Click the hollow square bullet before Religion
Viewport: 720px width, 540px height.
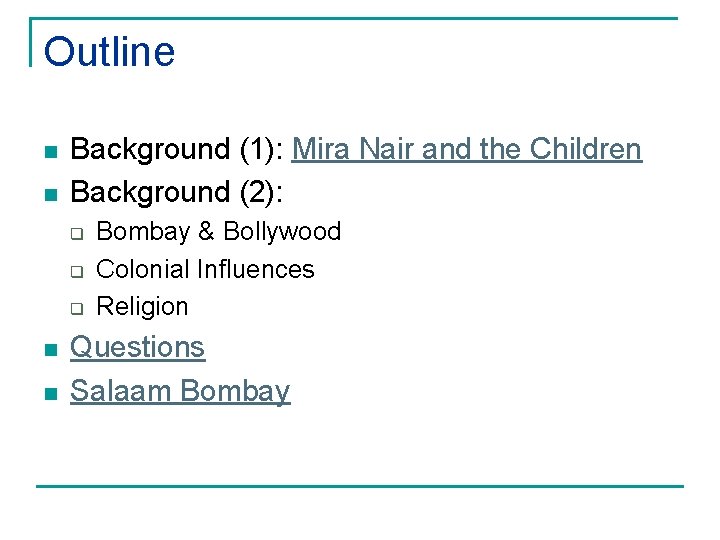(77, 308)
